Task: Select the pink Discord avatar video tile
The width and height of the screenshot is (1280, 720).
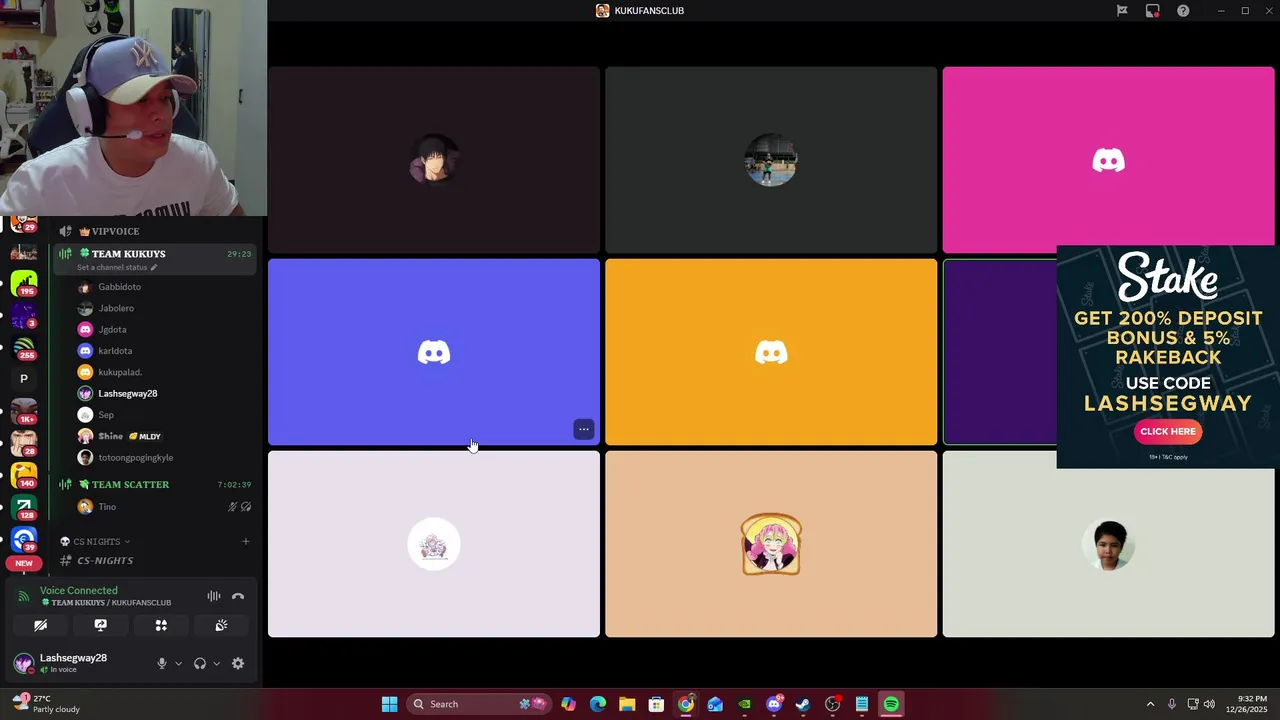Action: (1108, 160)
